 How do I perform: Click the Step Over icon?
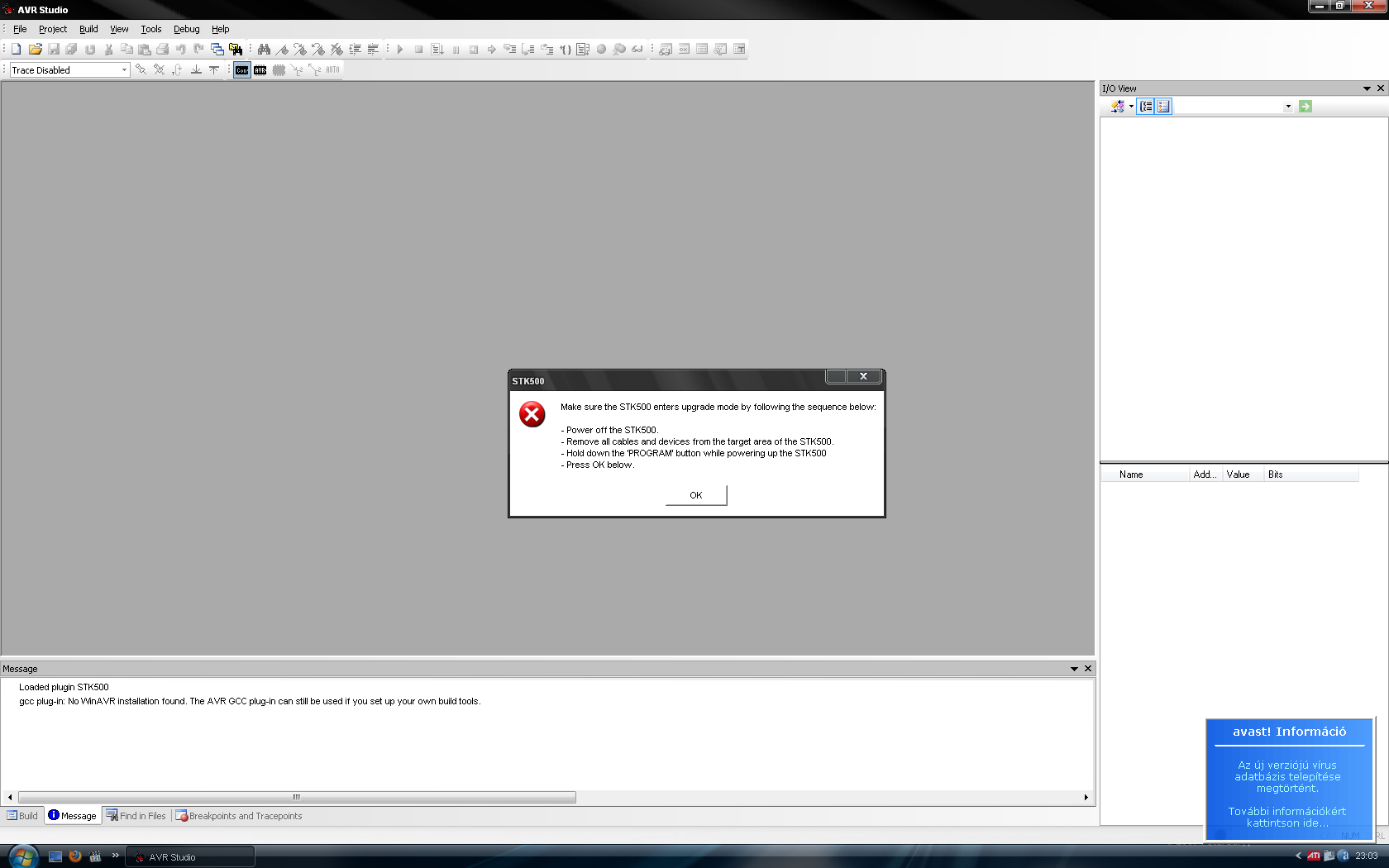click(x=528, y=50)
